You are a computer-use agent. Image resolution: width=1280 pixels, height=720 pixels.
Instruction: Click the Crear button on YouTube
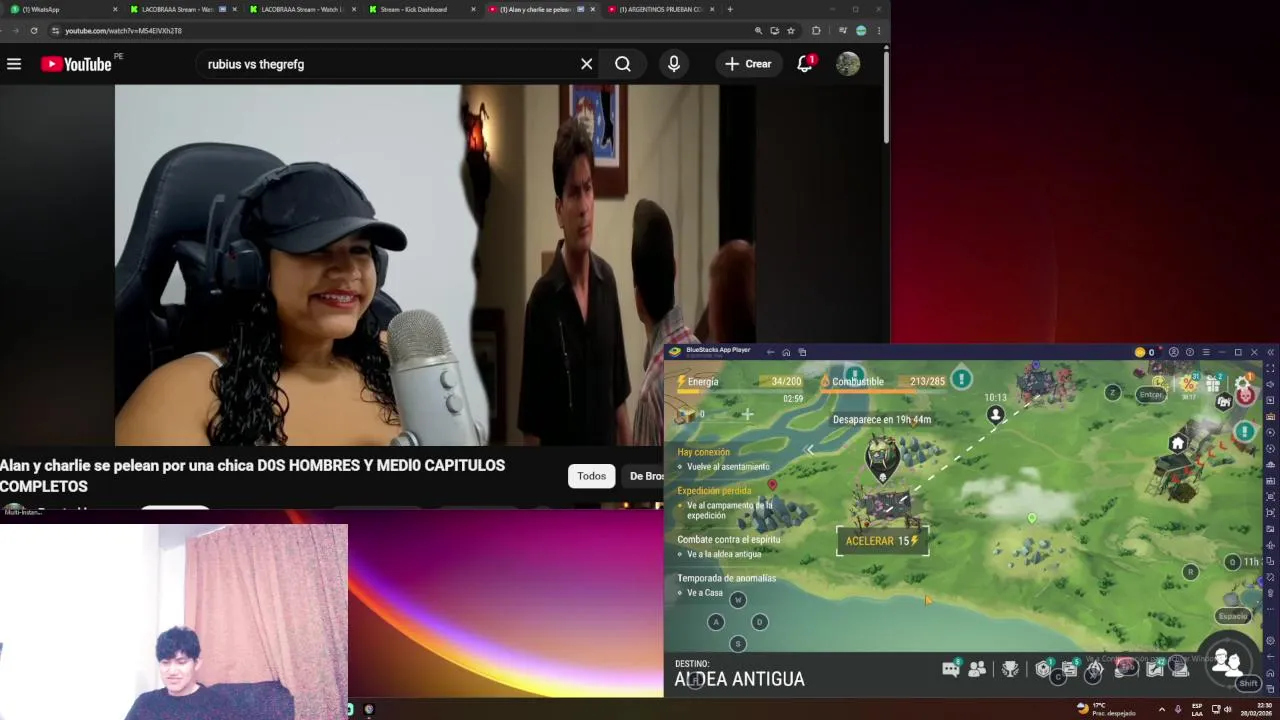pos(749,64)
